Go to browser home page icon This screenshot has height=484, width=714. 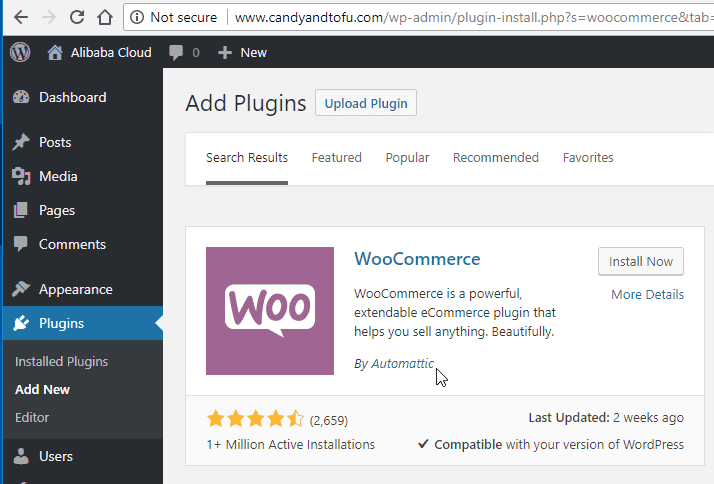[105, 17]
